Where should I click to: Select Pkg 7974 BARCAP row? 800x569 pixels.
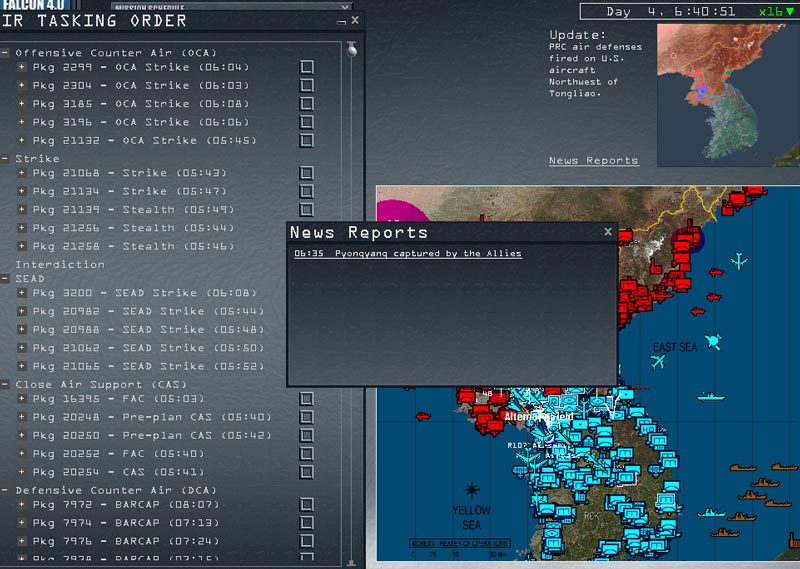(126, 523)
